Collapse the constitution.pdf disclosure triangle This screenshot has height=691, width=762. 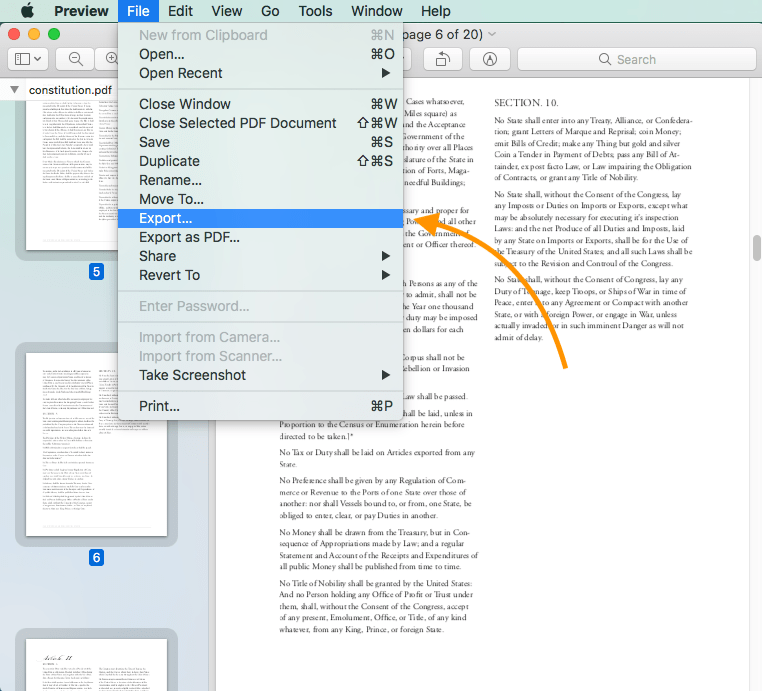coord(14,90)
